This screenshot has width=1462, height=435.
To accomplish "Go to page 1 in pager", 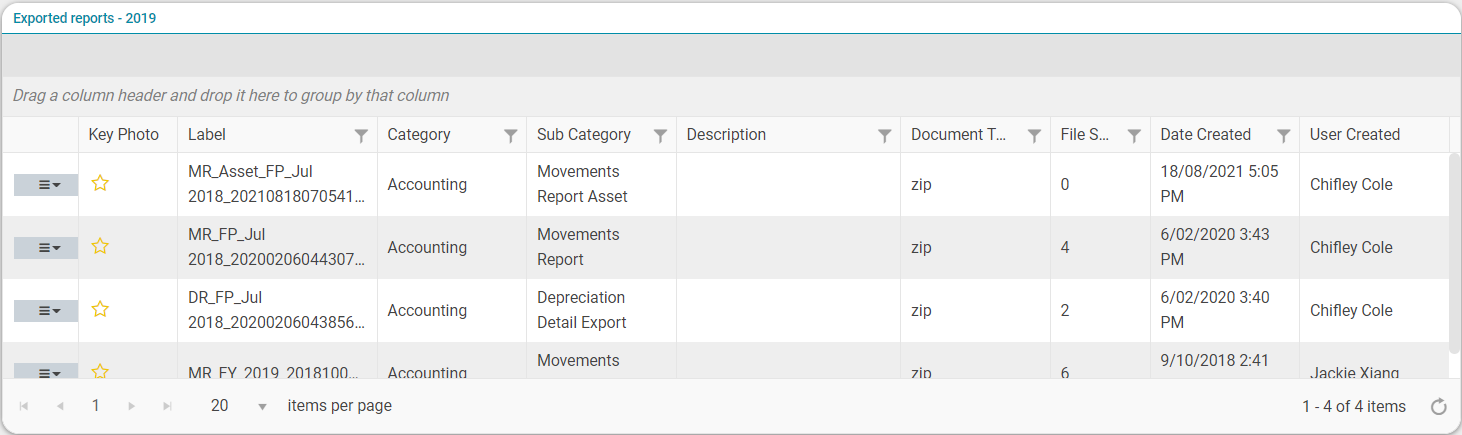I will [x=96, y=406].
